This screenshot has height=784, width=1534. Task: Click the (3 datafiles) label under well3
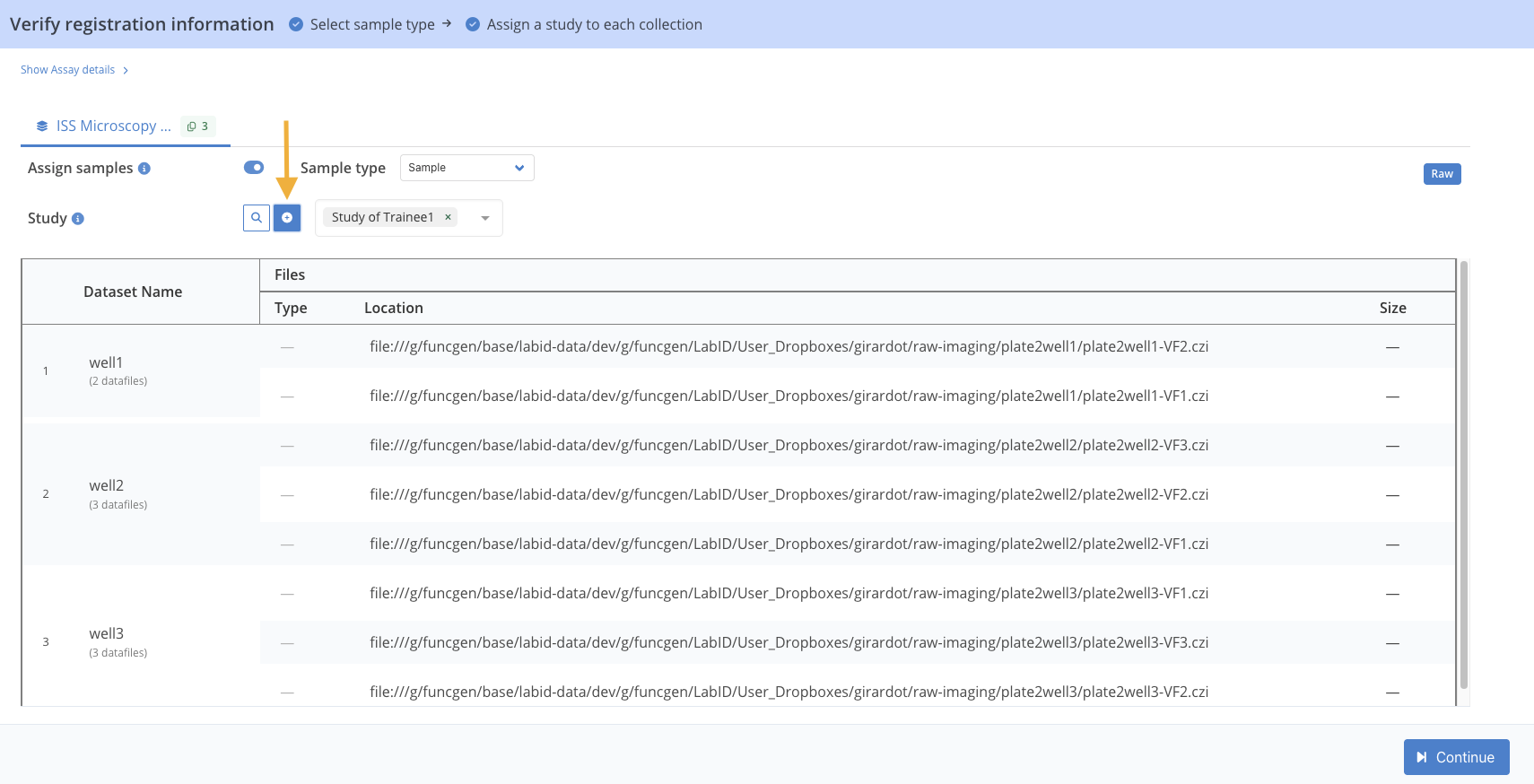[118, 653]
